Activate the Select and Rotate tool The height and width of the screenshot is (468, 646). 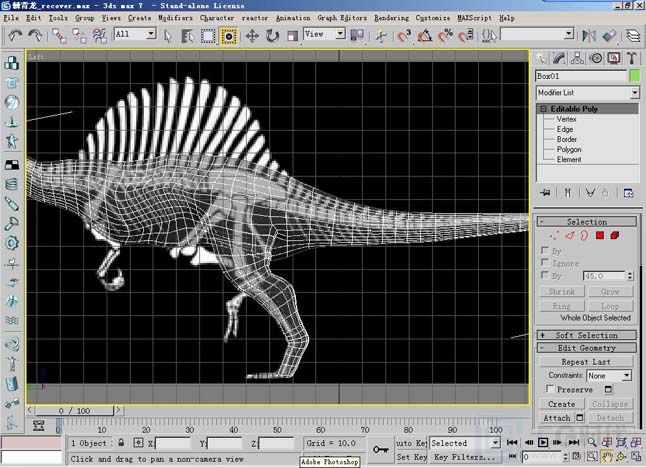(272, 36)
